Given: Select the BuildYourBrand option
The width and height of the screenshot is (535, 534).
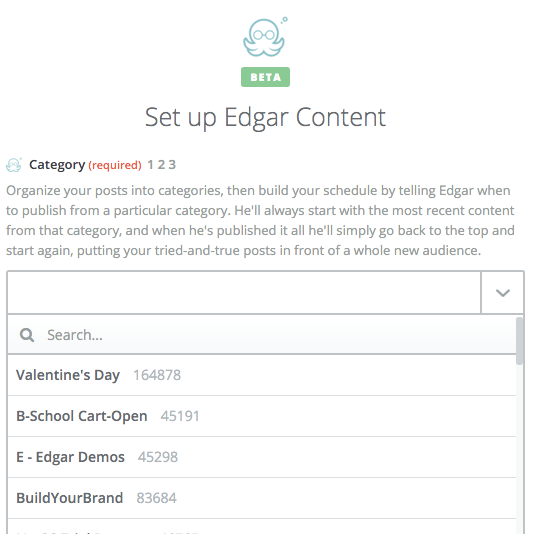Looking at the screenshot, I should pyautogui.click(x=262, y=498).
